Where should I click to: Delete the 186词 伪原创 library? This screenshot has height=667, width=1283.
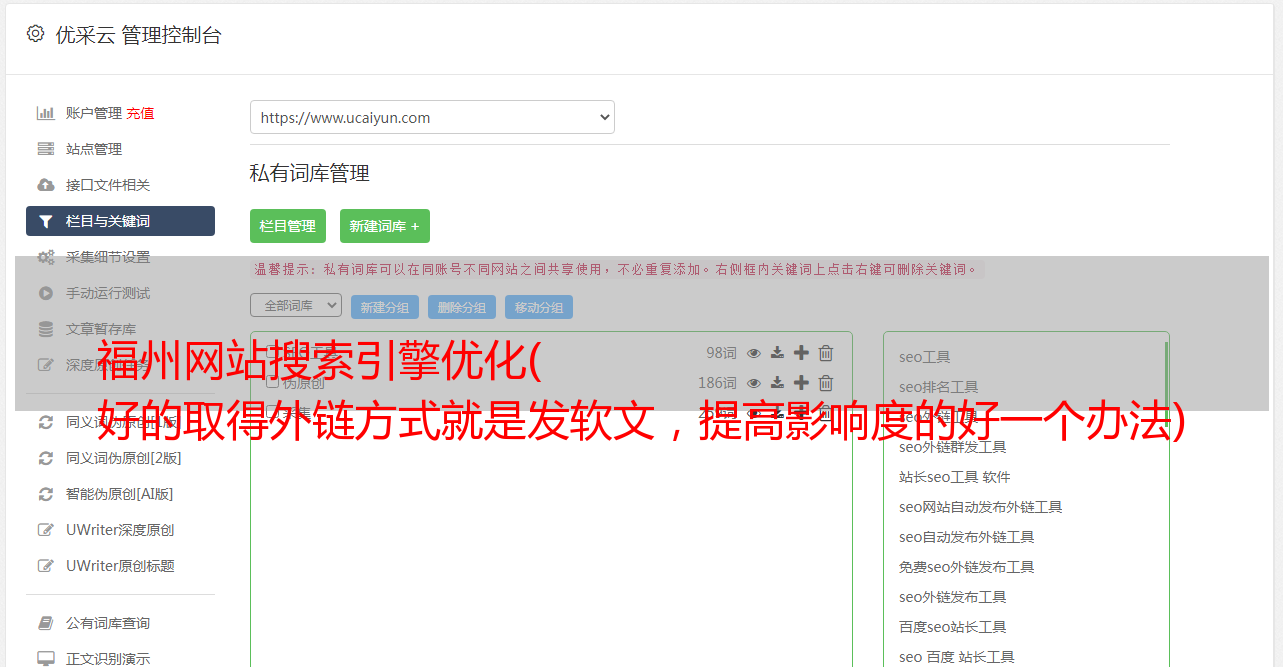click(826, 383)
